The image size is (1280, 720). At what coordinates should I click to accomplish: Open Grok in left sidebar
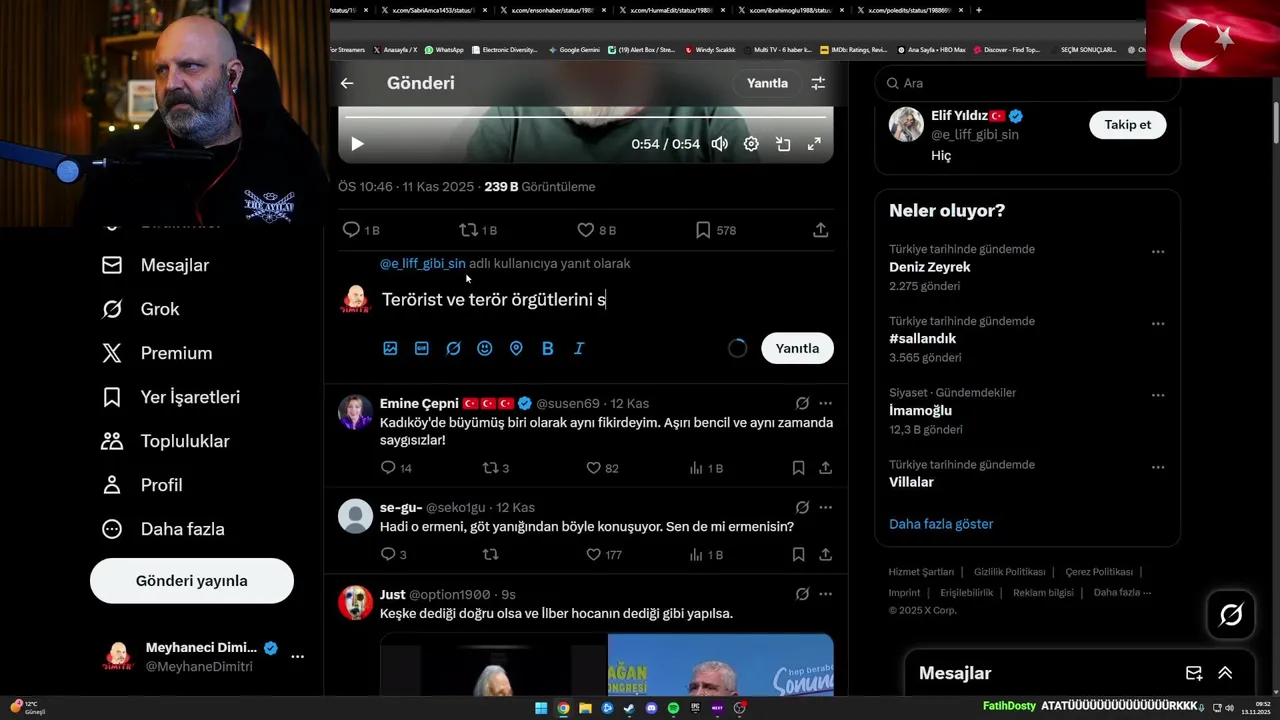140,309
